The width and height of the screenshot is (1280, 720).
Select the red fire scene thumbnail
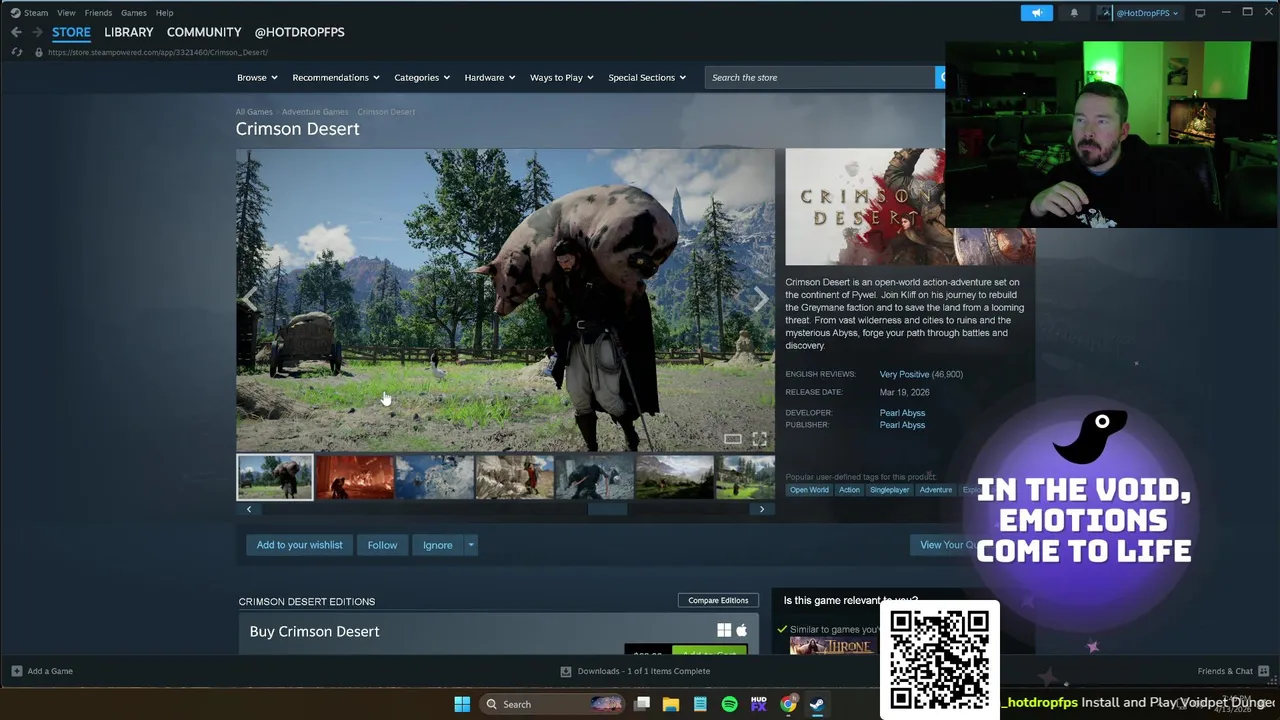point(355,477)
